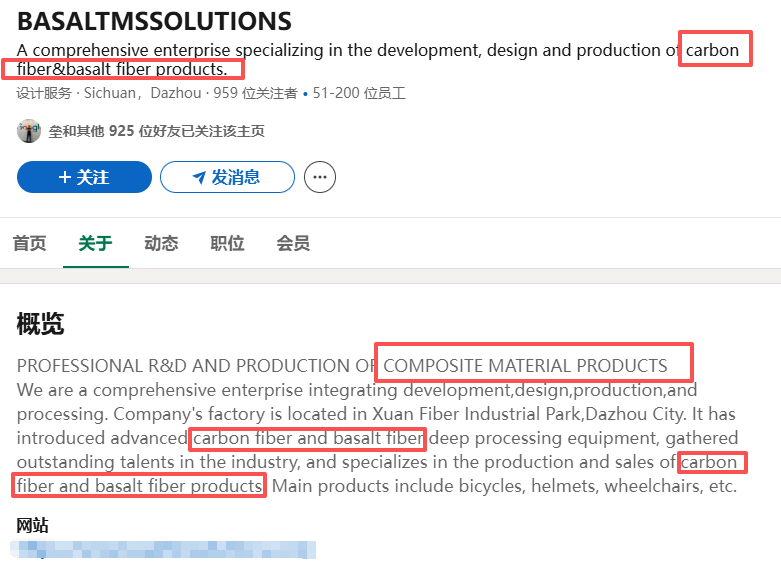The width and height of the screenshot is (781, 563).
Task: Click the 概览 overview heading
Action: [40, 323]
